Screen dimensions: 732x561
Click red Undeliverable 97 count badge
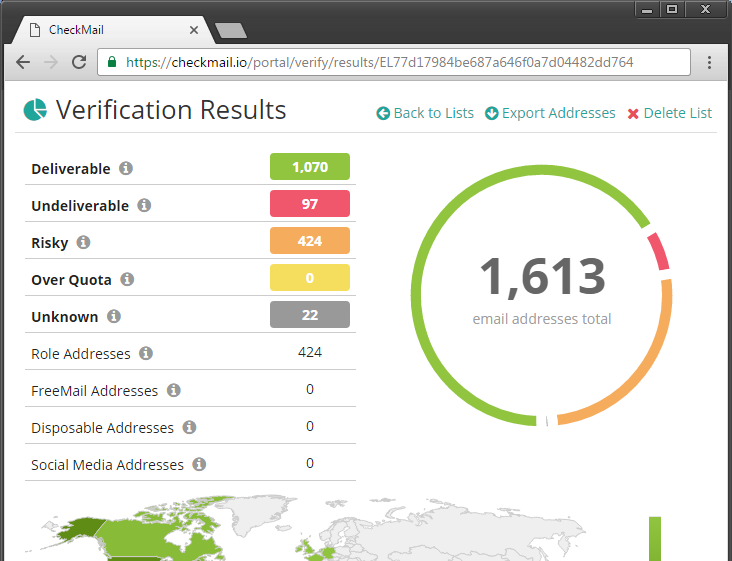click(x=309, y=204)
